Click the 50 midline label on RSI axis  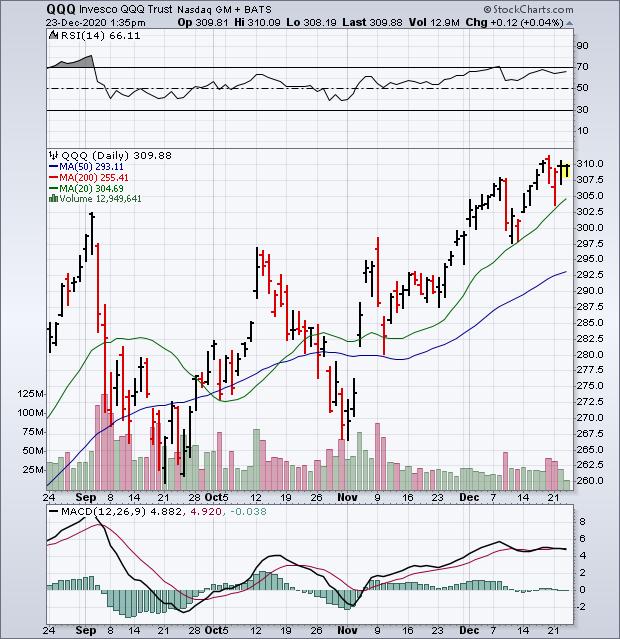tap(582, 88)
